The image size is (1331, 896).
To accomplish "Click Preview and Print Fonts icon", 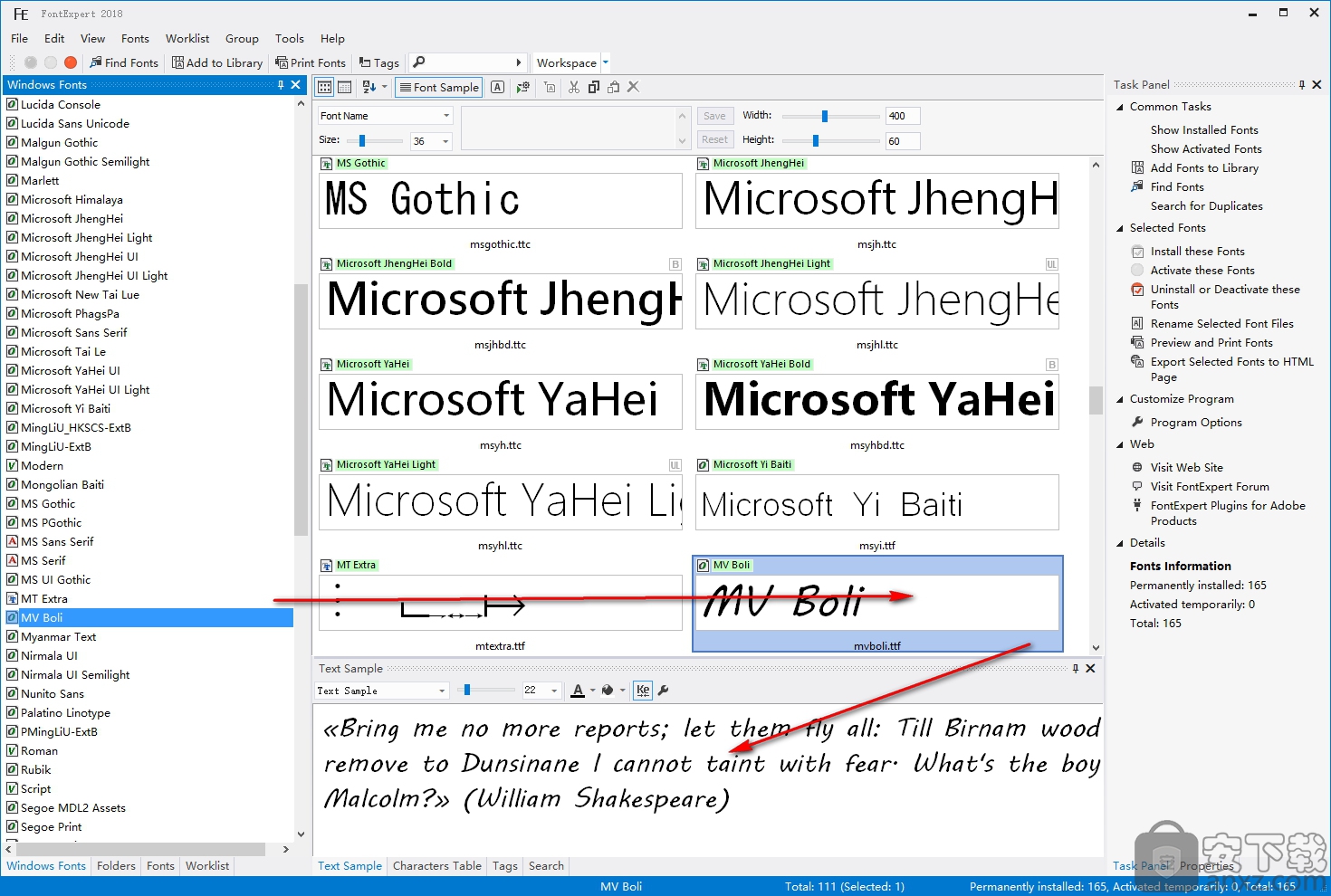I will tap(1137, 343).
